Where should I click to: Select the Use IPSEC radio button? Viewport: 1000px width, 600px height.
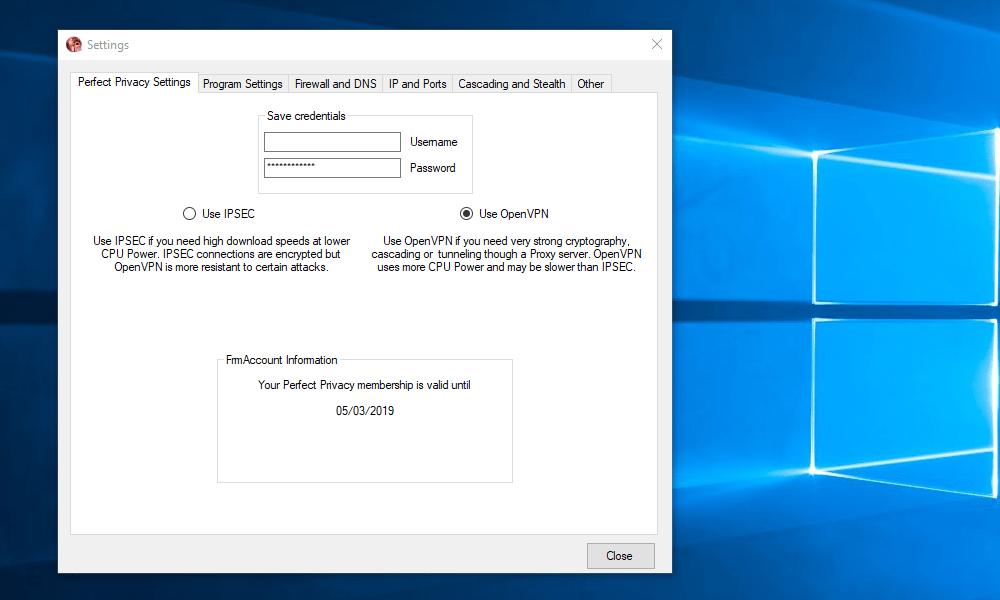coord(189,214)
